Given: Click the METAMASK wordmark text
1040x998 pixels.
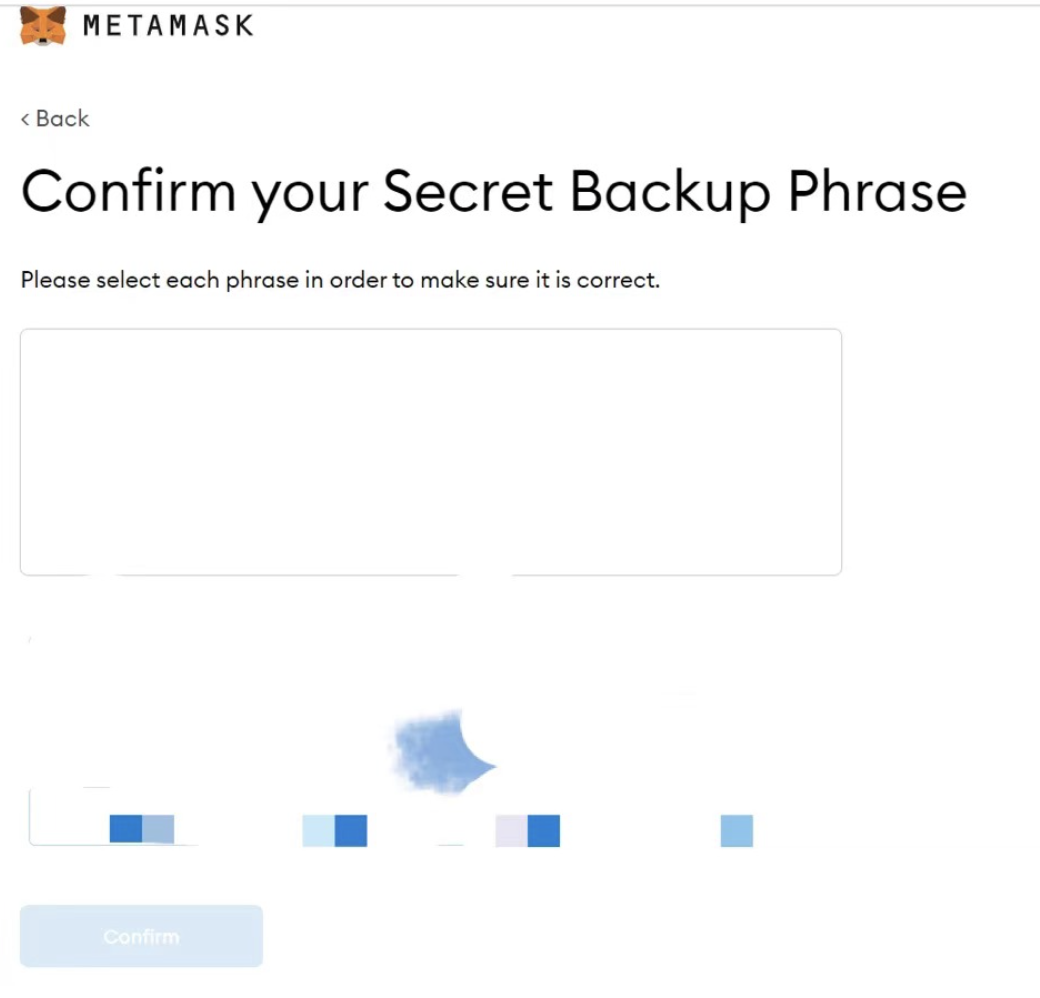Looking at the screenshot, I should 168,26.
